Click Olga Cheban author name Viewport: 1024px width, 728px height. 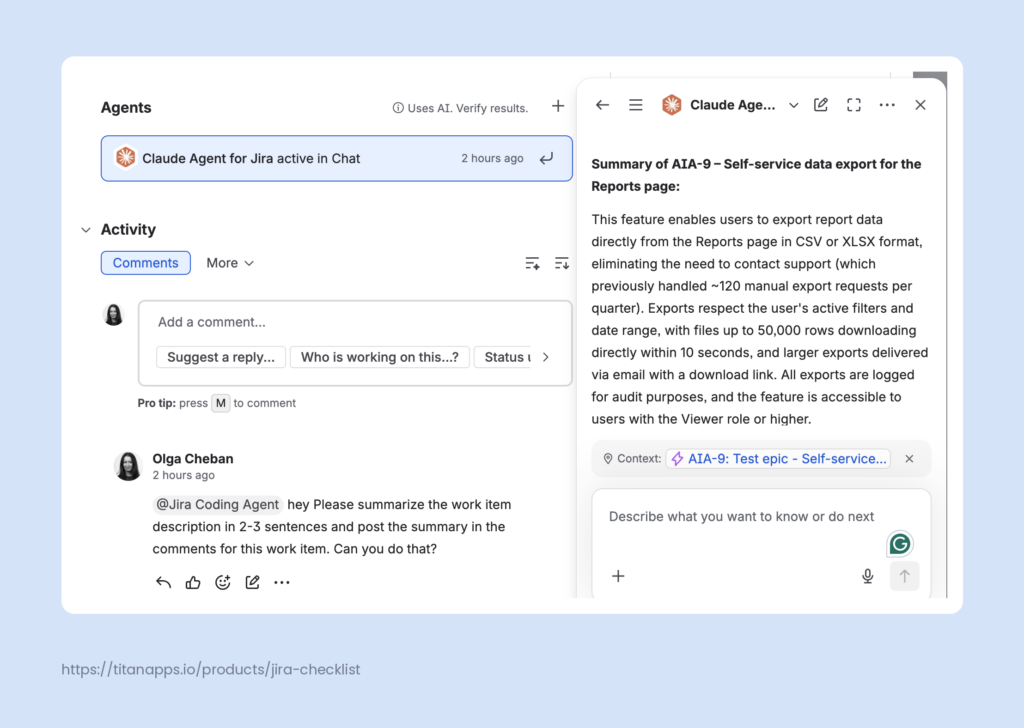coord(193,459)
